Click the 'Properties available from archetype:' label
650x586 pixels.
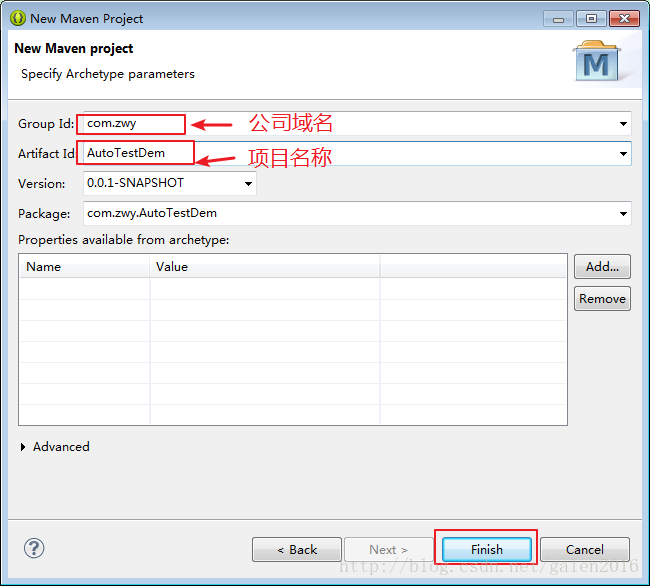[124, 240]
